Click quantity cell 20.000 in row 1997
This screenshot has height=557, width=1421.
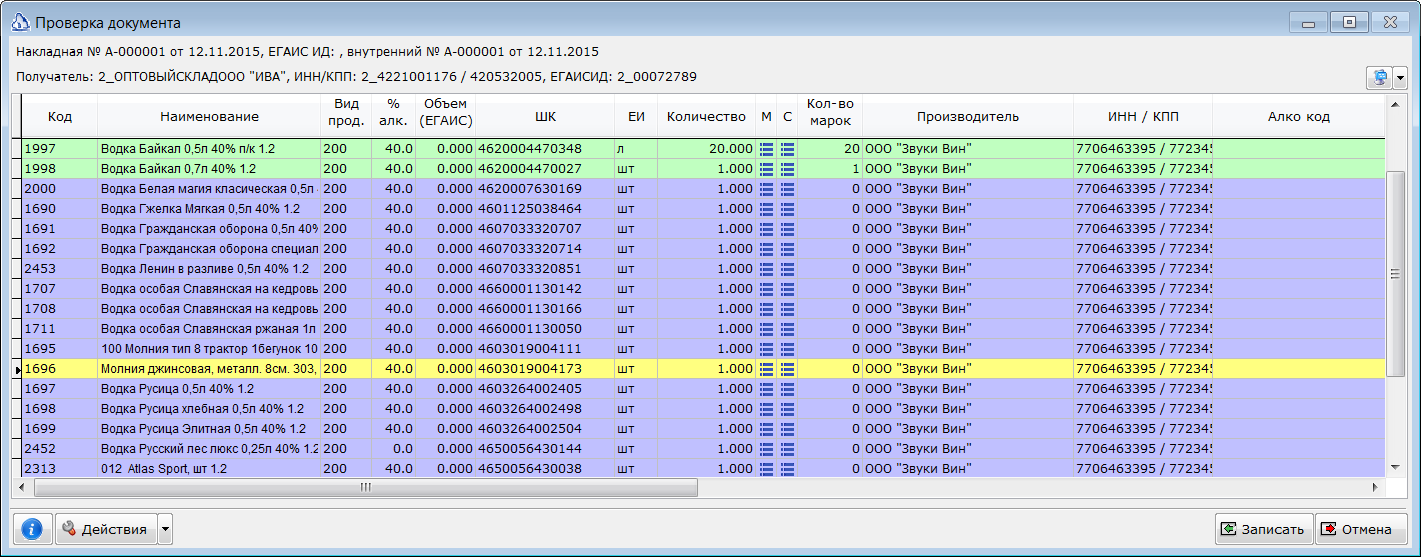706,148
